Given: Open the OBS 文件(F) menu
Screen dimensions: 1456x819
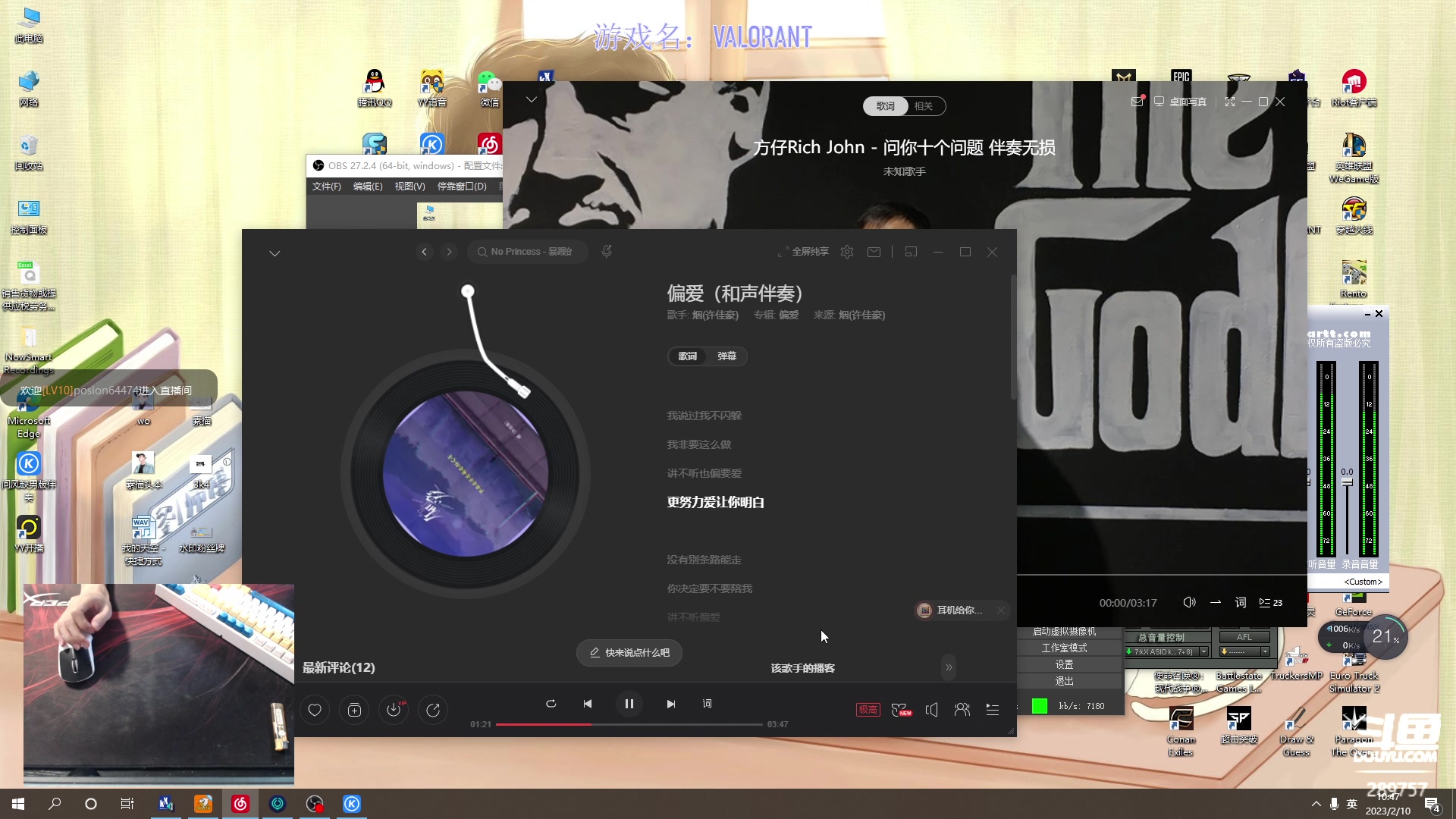Looking at the screenshot, I should (325, 186).
